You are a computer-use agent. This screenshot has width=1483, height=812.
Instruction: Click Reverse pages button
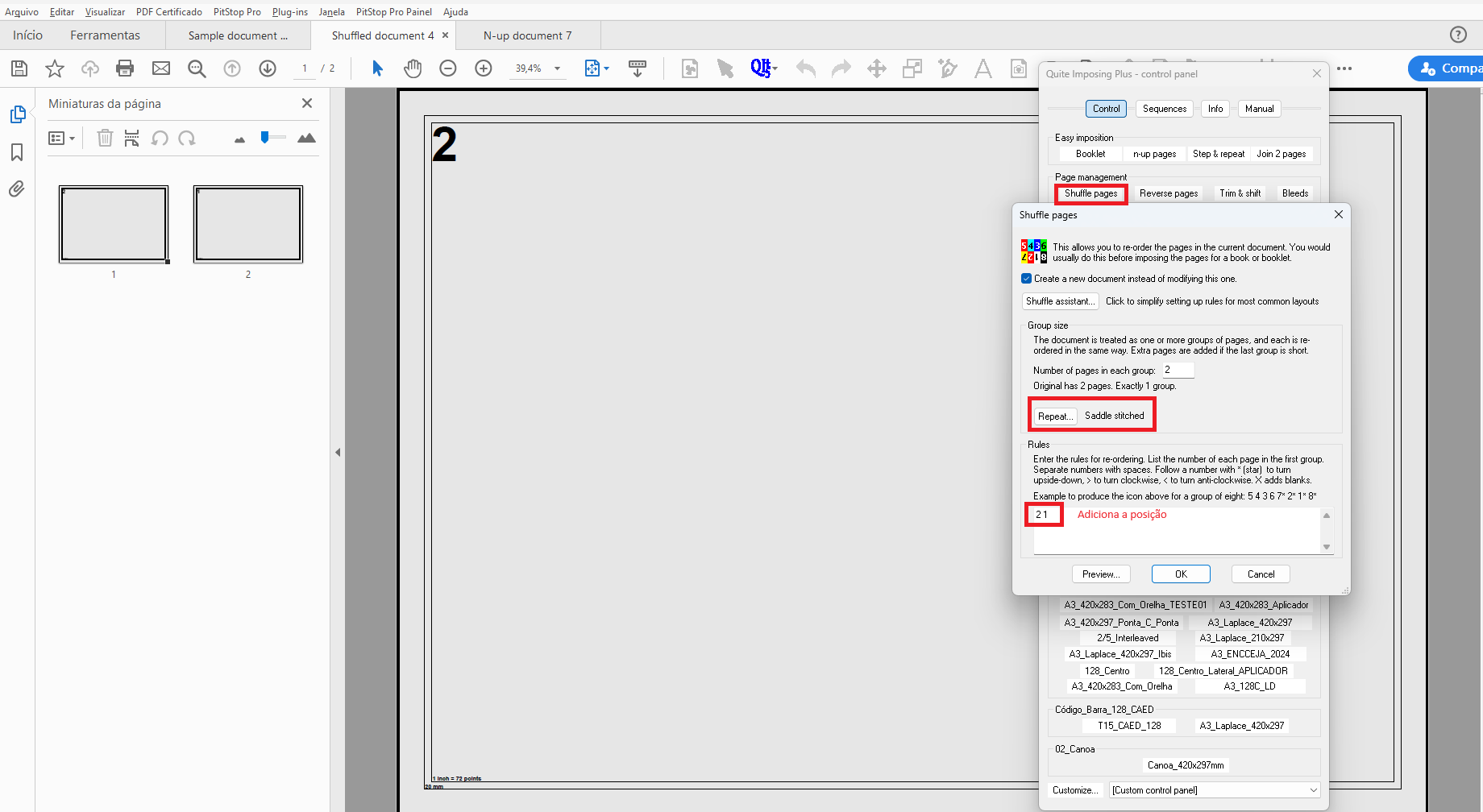1169,193
